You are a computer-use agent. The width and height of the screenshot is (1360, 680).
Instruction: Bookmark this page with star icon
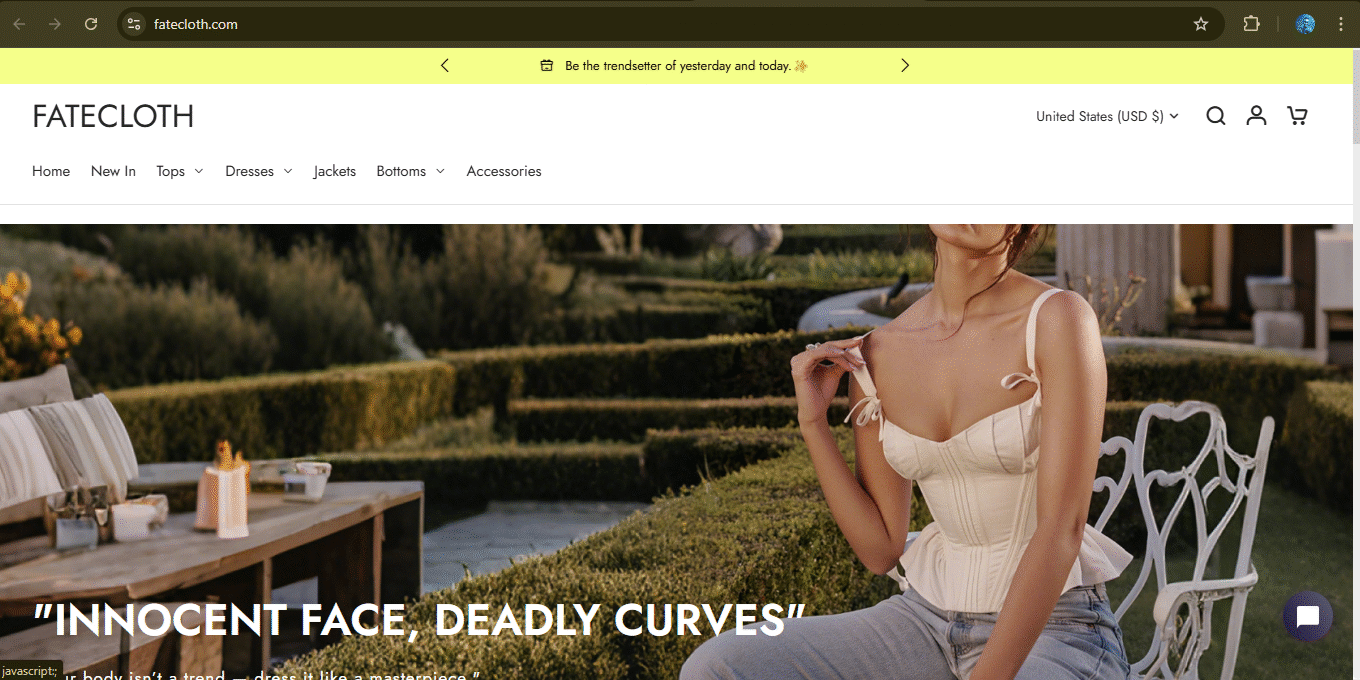[1201, 24]
